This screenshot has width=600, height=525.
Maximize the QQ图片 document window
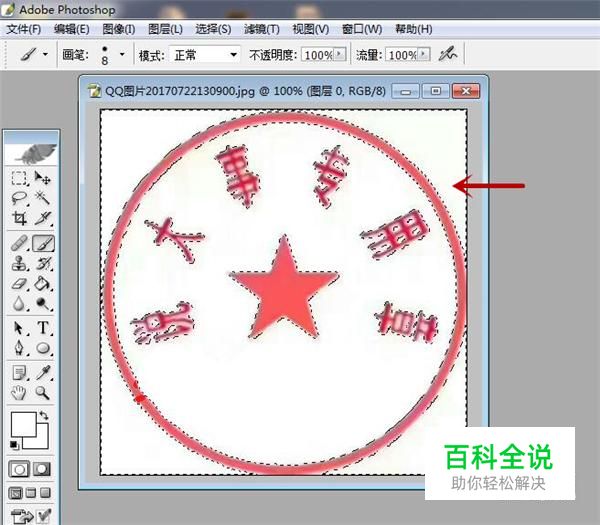[435, 91]
